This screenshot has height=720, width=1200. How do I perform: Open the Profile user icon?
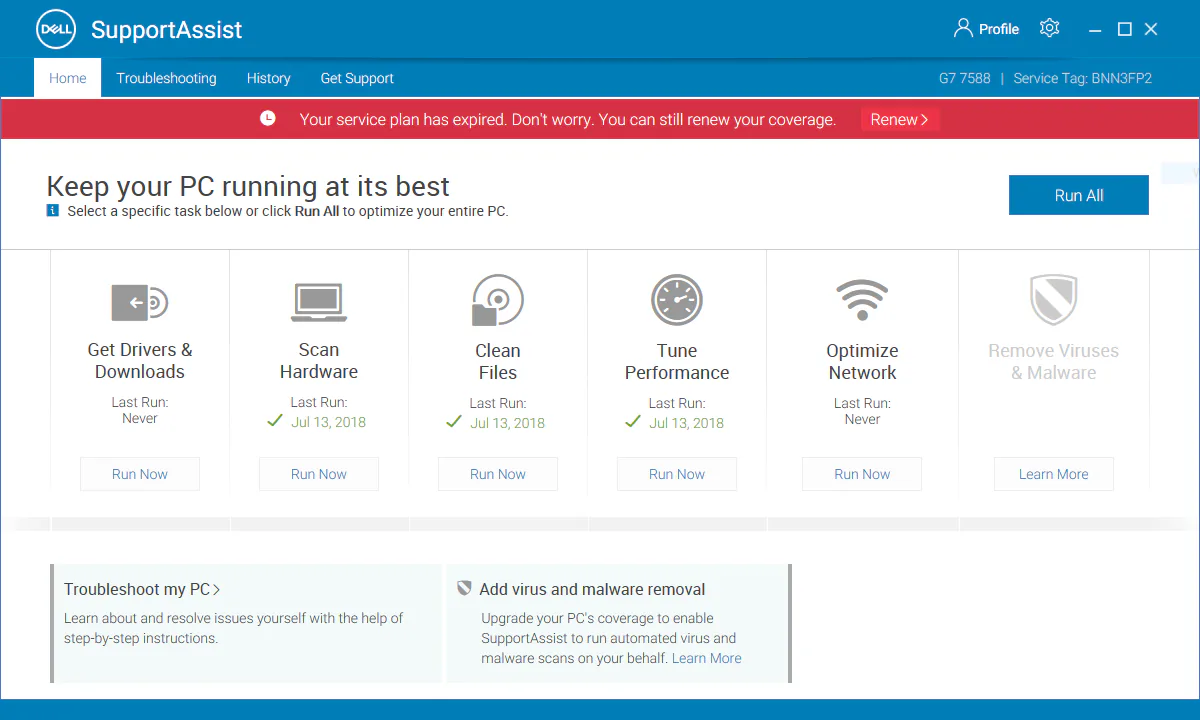963,28
